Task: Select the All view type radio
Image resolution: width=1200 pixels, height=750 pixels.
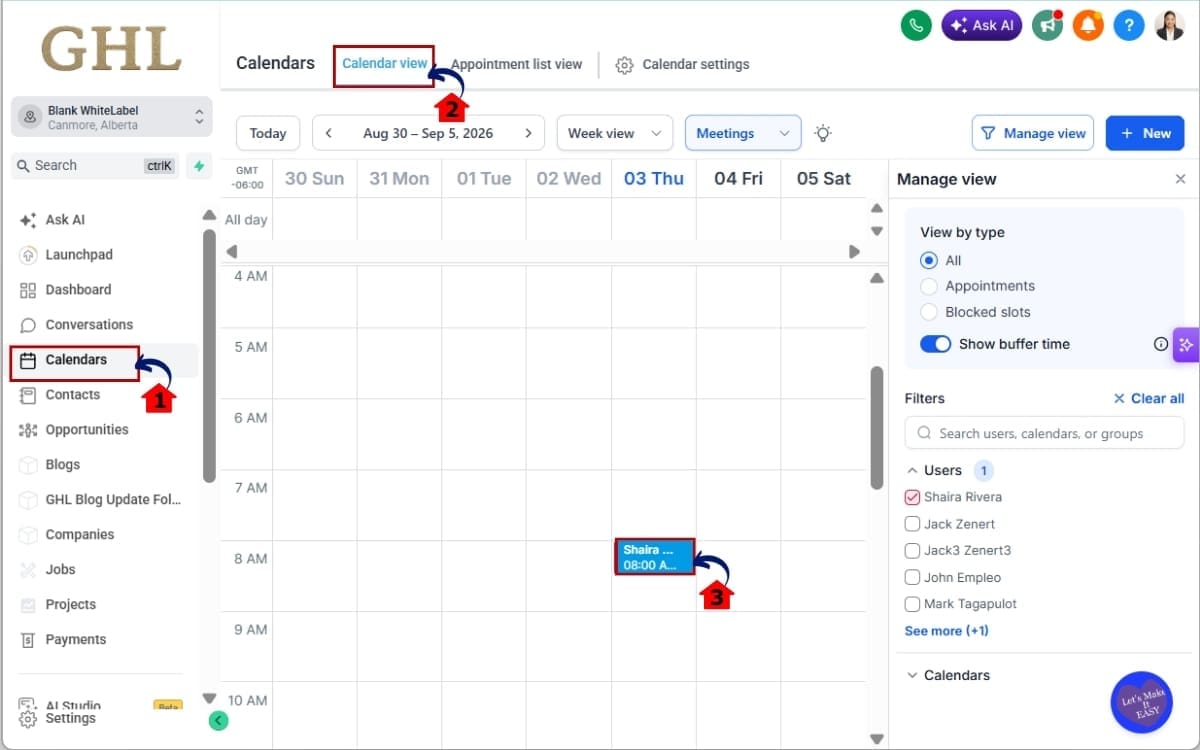Action: click(929, 260)
